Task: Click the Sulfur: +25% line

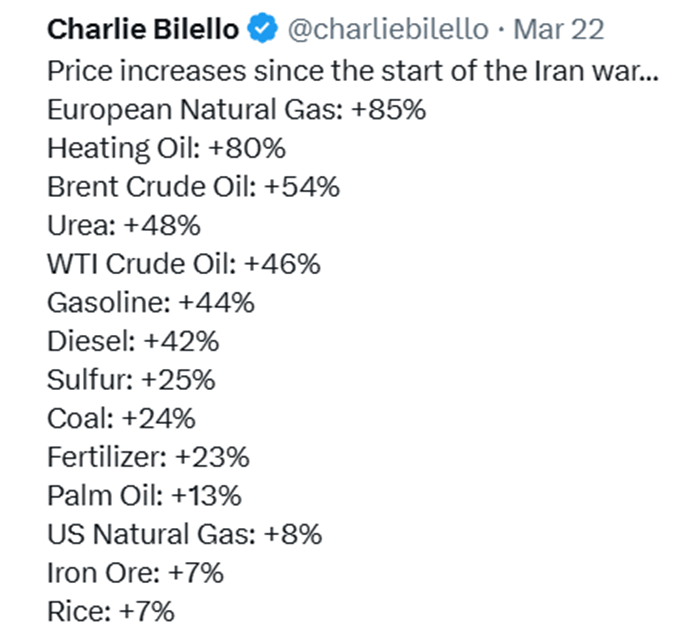Action: click(130, 380)
